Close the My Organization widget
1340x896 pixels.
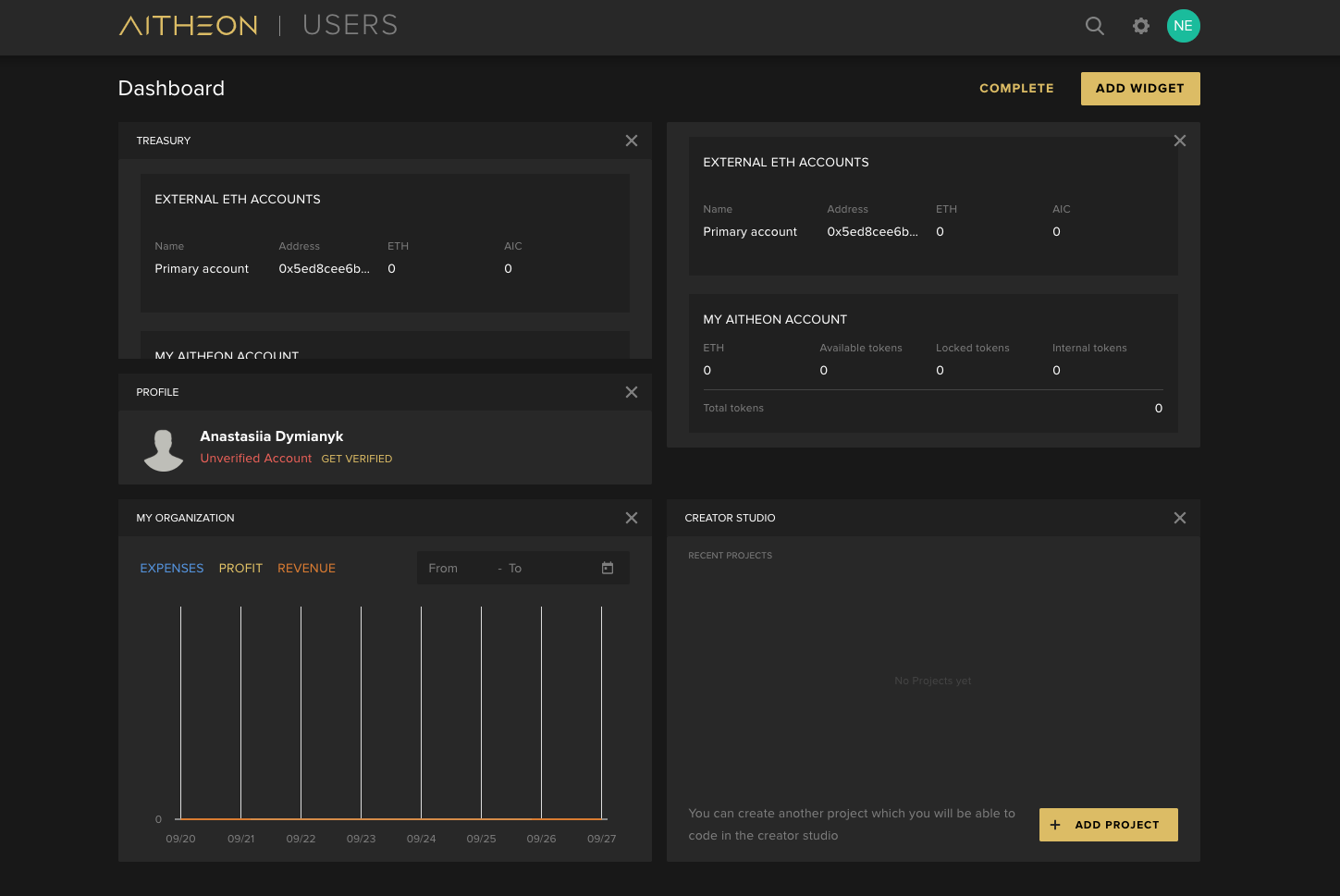click(632, 518)
